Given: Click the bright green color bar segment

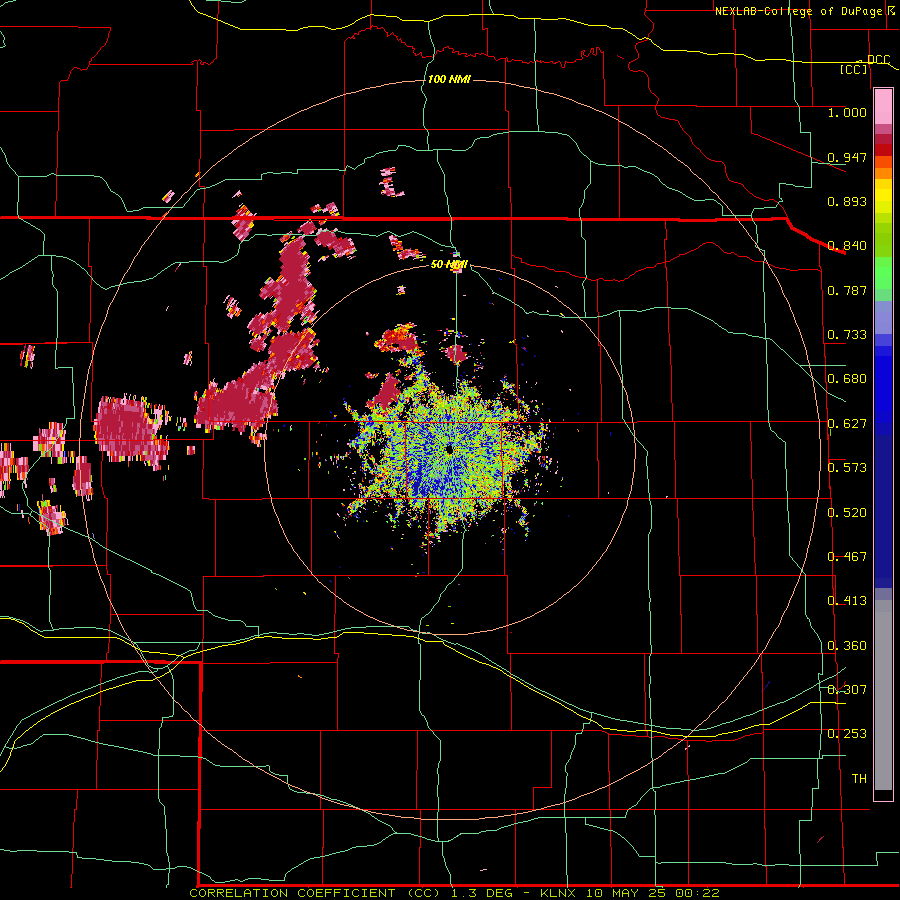Looking at the screenshot, I should (x=883, y=273).
